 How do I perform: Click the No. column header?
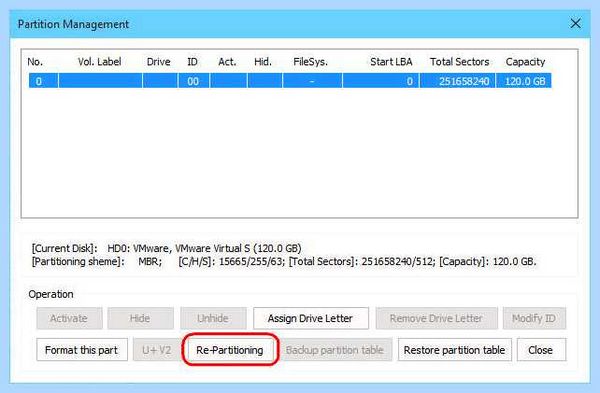pos(35,62)
